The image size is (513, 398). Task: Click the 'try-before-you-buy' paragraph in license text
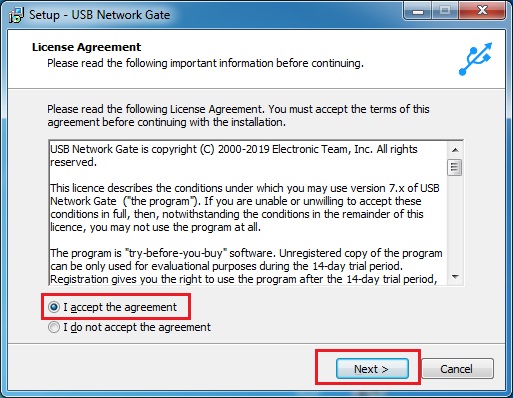(x=246, y=266)
